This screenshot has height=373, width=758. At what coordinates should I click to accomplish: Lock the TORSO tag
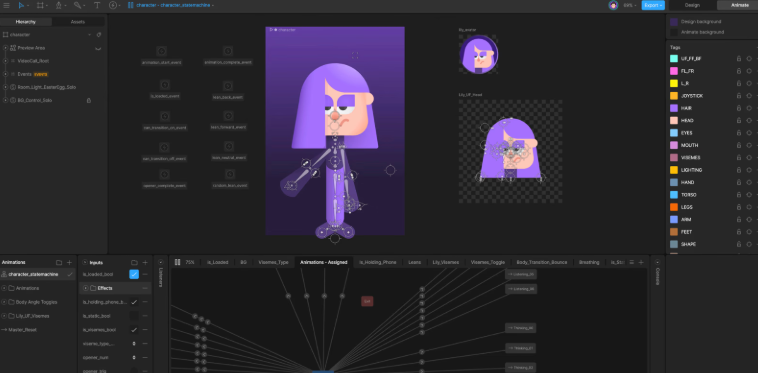[739, 195]
